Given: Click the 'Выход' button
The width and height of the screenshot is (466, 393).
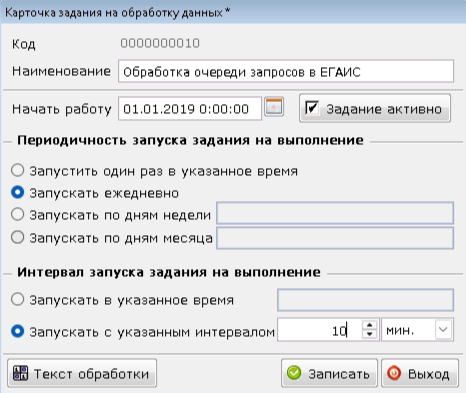Looking at the screenshot, I should point(420,373).
